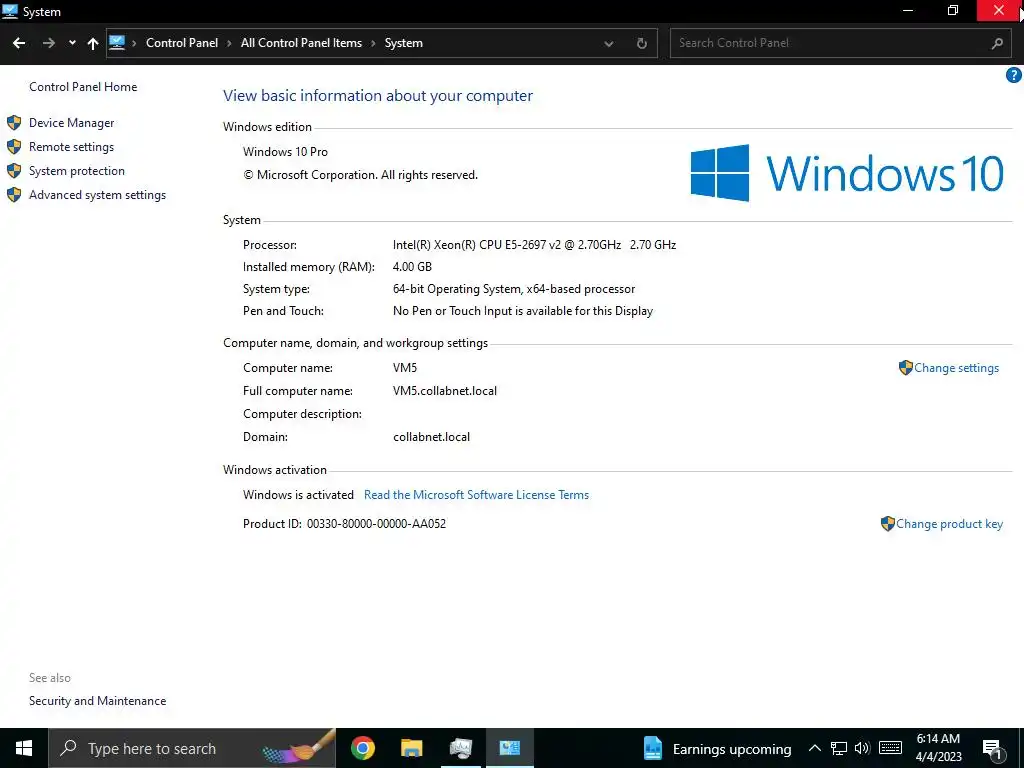Screen dimensions: 1024x768
Task: Click the shield icon beside Advanced system settings
Action: (14, 195)
